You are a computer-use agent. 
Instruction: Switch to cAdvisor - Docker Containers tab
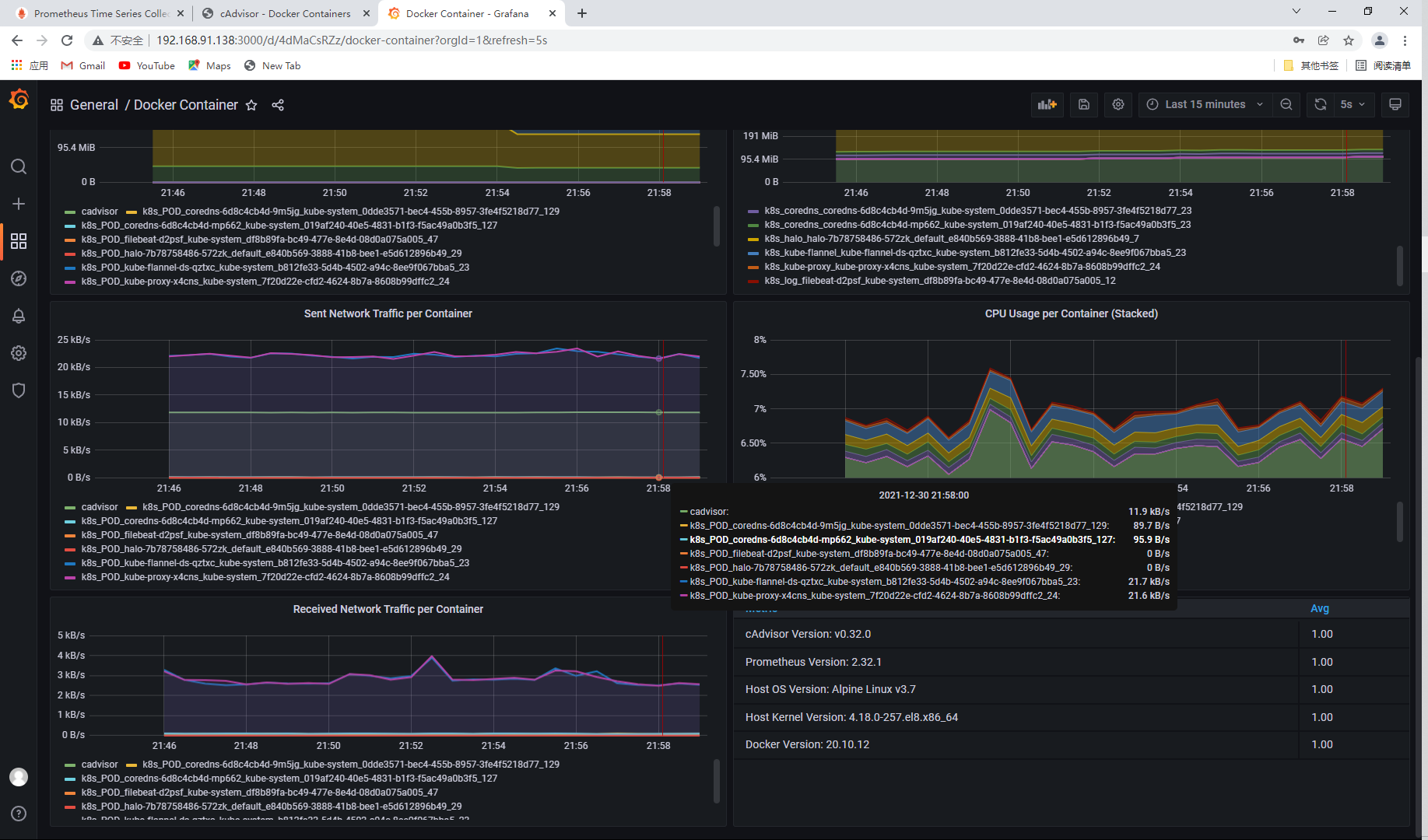tap(284, 13)
